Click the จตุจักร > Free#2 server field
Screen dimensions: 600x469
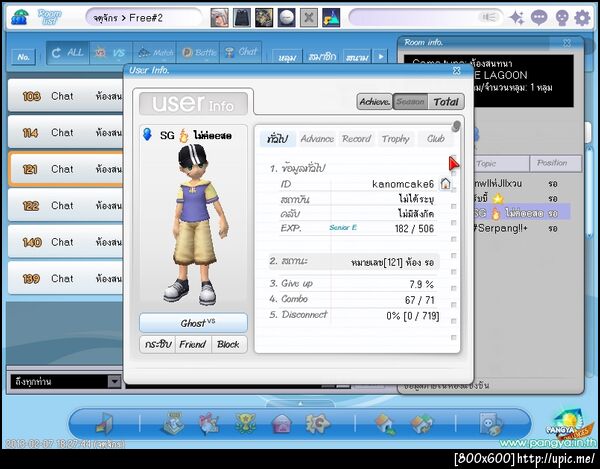[143, 18]
